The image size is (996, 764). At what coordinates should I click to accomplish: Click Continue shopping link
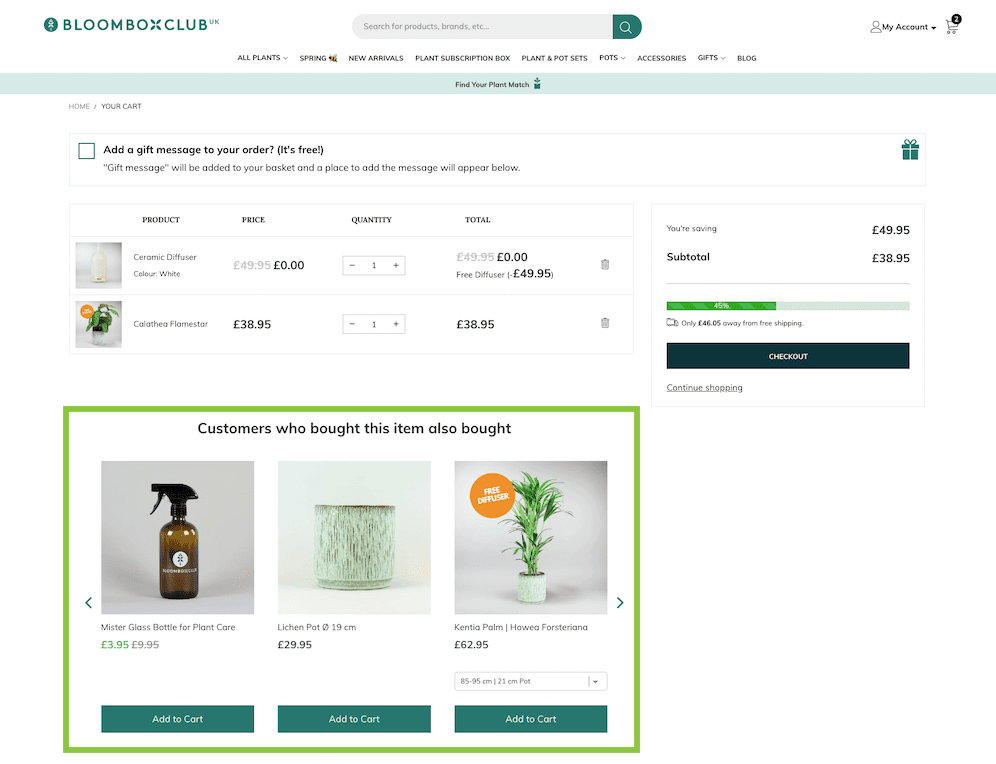click(x=704, y=387)
